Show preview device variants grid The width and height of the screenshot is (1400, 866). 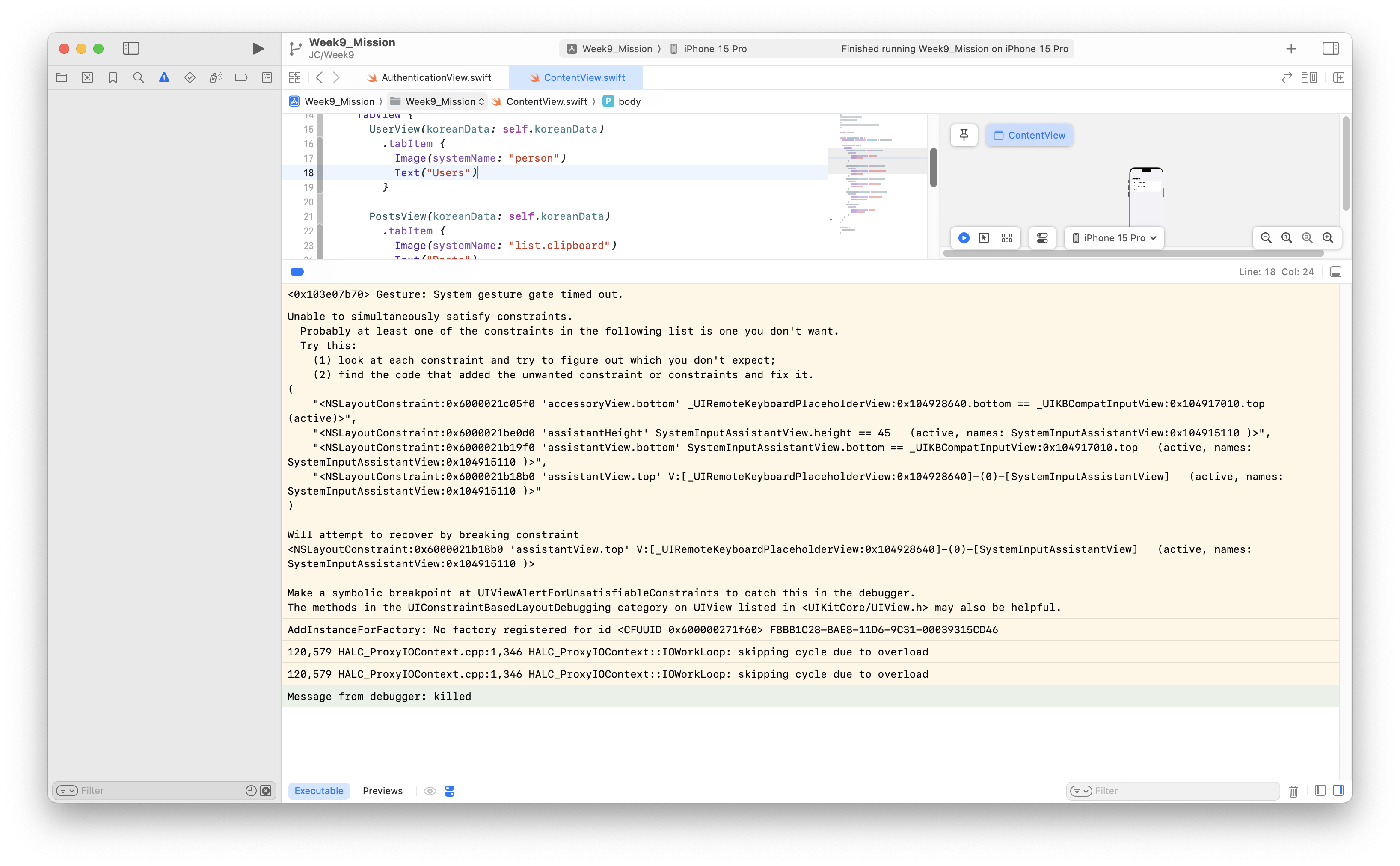[x=1007, y=238]
